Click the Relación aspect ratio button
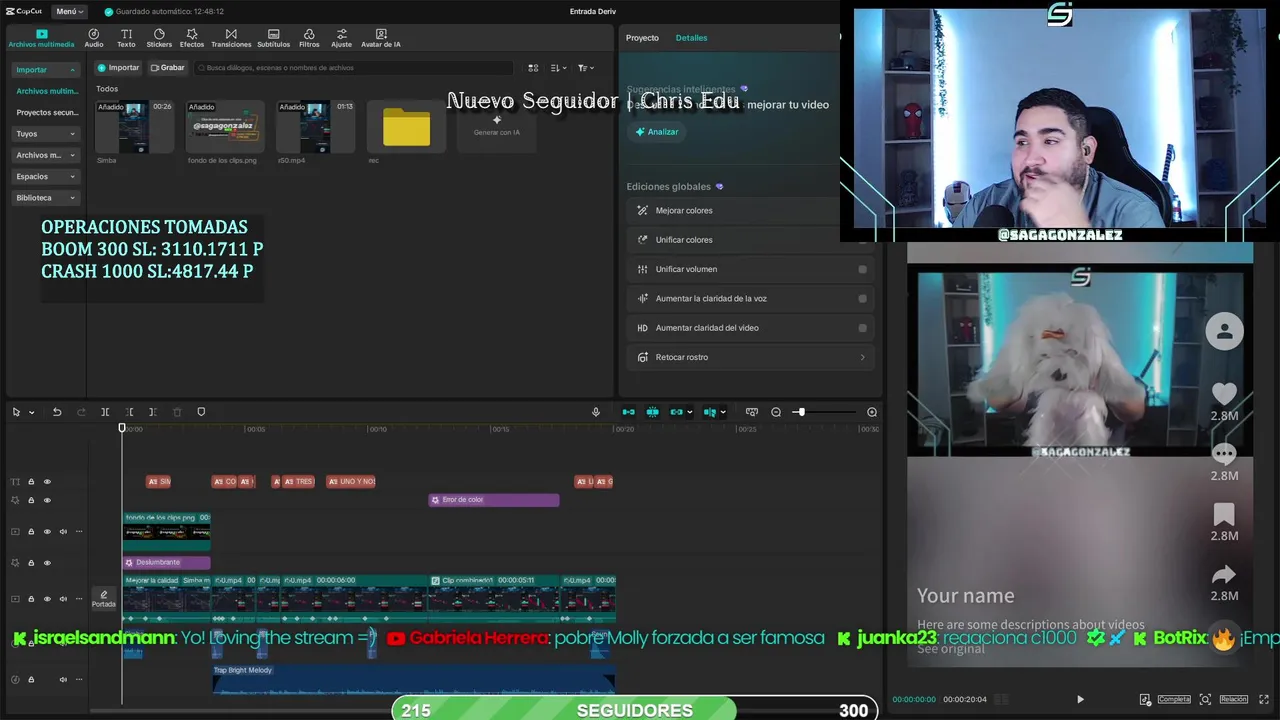Image resolution: width=1280 pixels, height=720 pixels. pyautogui.click(x=1233, y=699)
